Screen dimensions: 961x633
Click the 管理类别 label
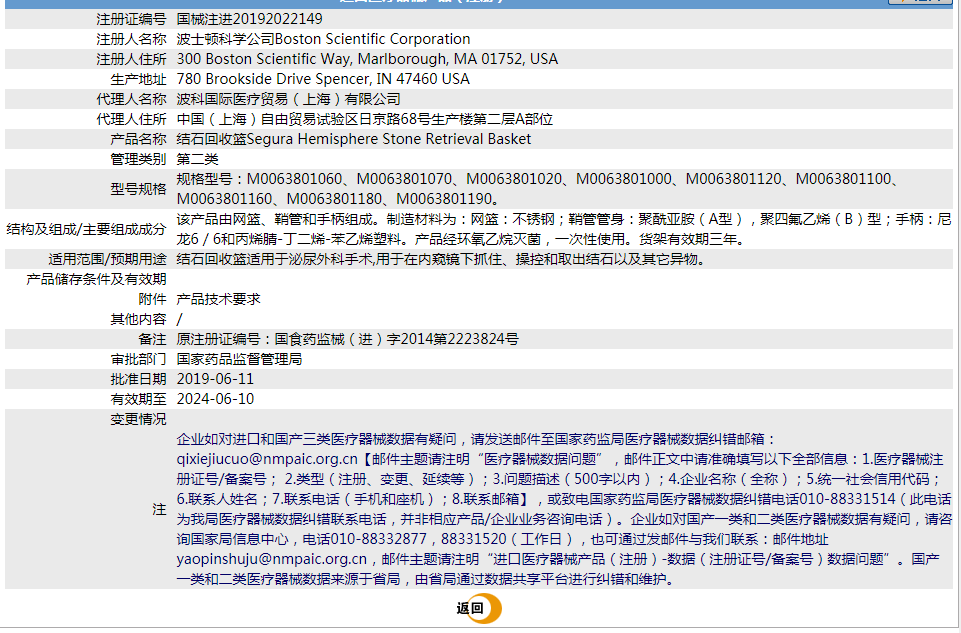pyautogui.click(x=138, y=159)
